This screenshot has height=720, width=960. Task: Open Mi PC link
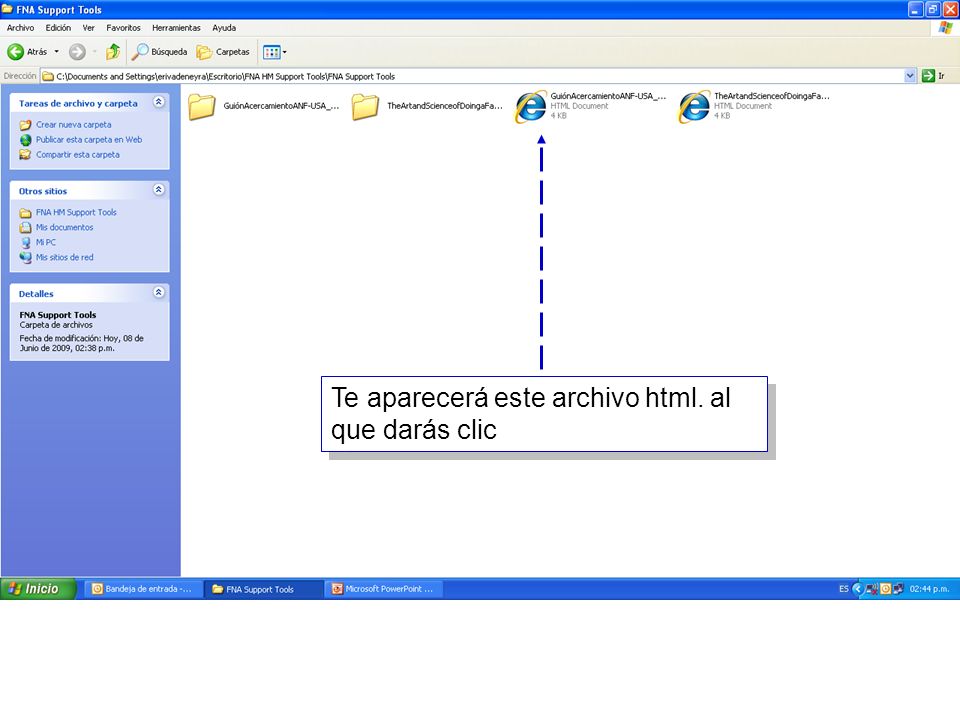click(x=45, y=242)
